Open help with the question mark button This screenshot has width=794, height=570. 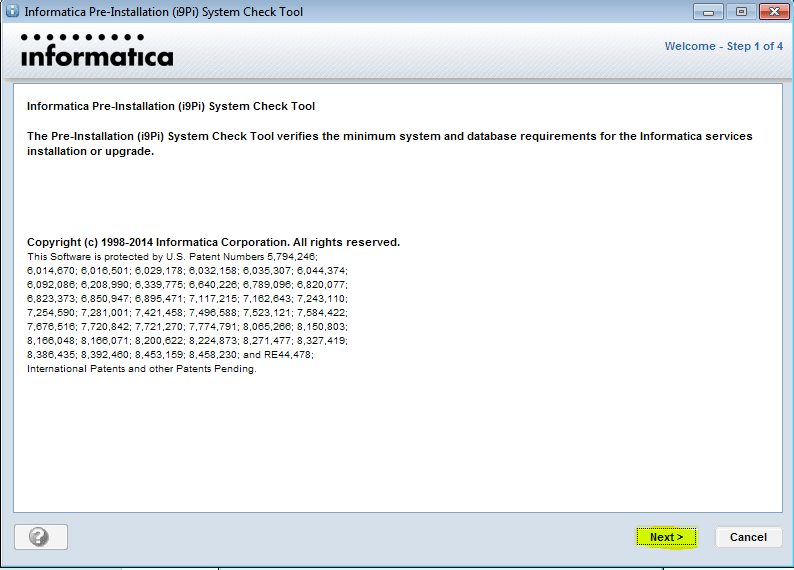pyautogui.click(x=41, y=537)
